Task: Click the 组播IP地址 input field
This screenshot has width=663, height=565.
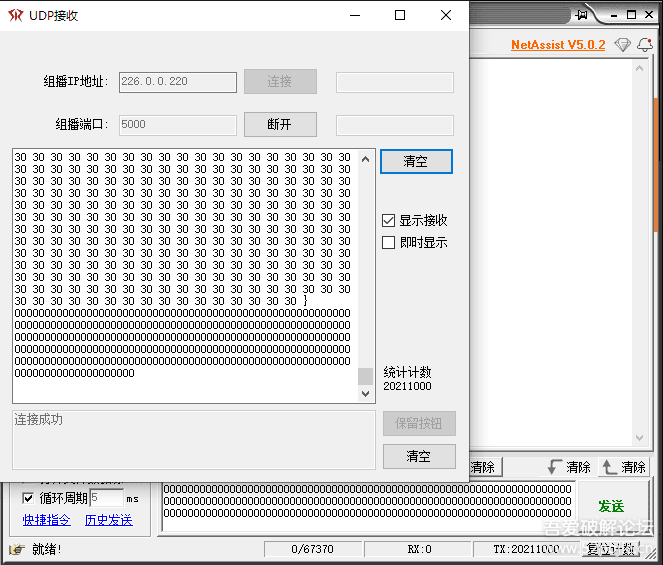Action: [x=178, y=82]
